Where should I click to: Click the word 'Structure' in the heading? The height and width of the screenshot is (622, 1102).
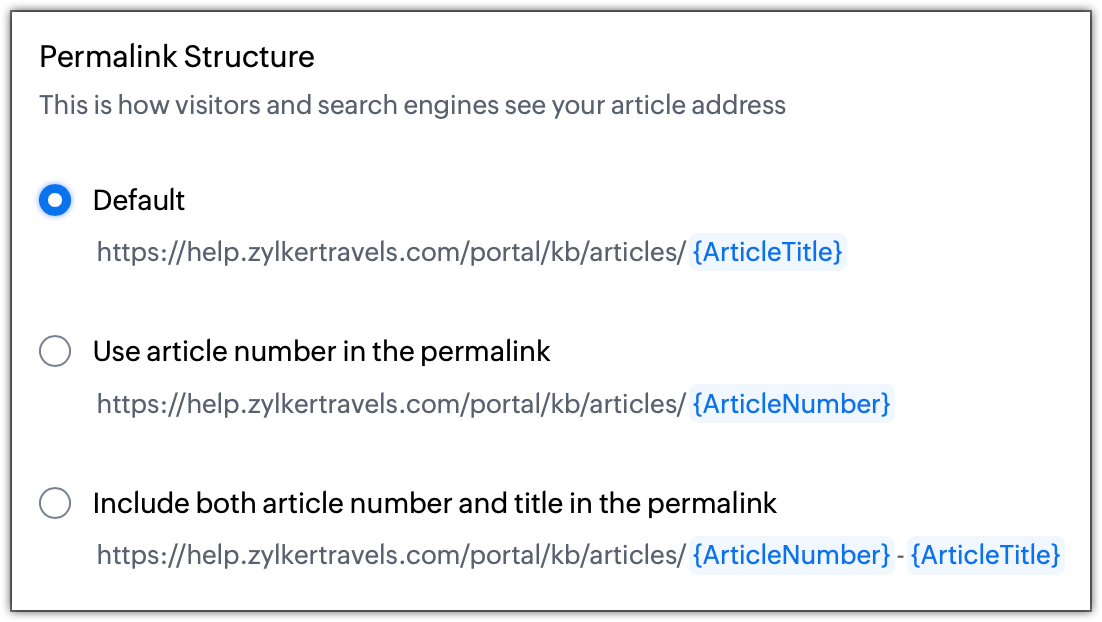point(249,56)
